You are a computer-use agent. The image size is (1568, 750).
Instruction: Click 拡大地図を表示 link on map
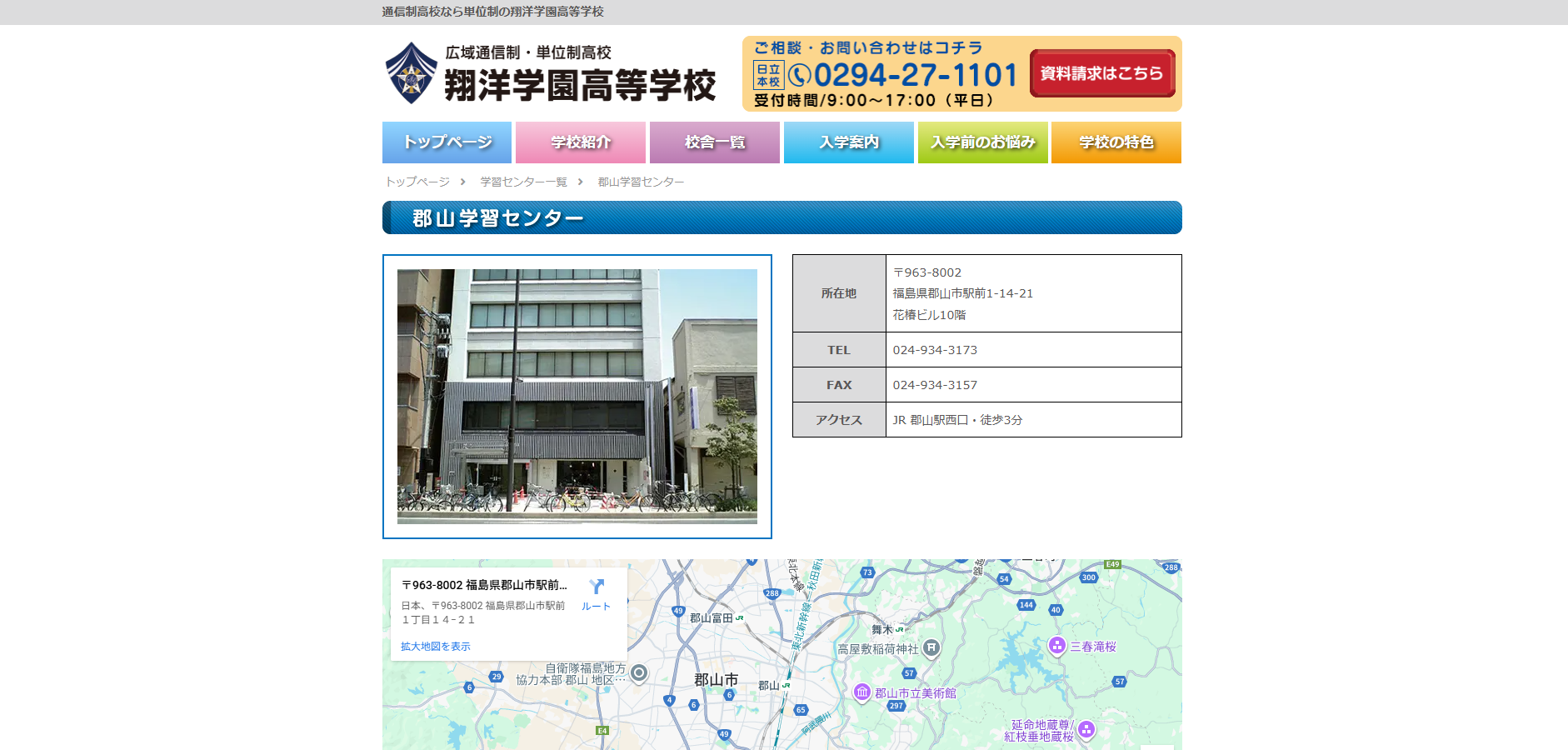(x=435, y=647)
